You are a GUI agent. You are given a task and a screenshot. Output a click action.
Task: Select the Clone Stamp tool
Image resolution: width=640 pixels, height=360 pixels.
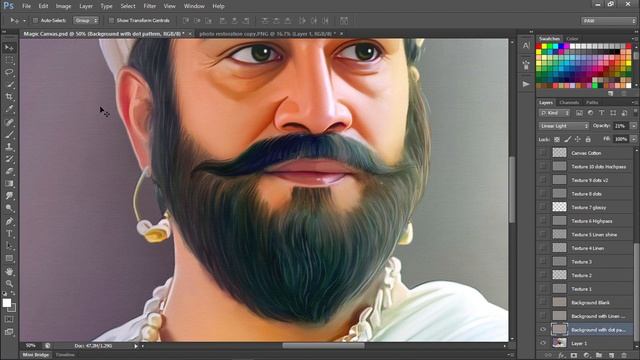tap(9, 147)
